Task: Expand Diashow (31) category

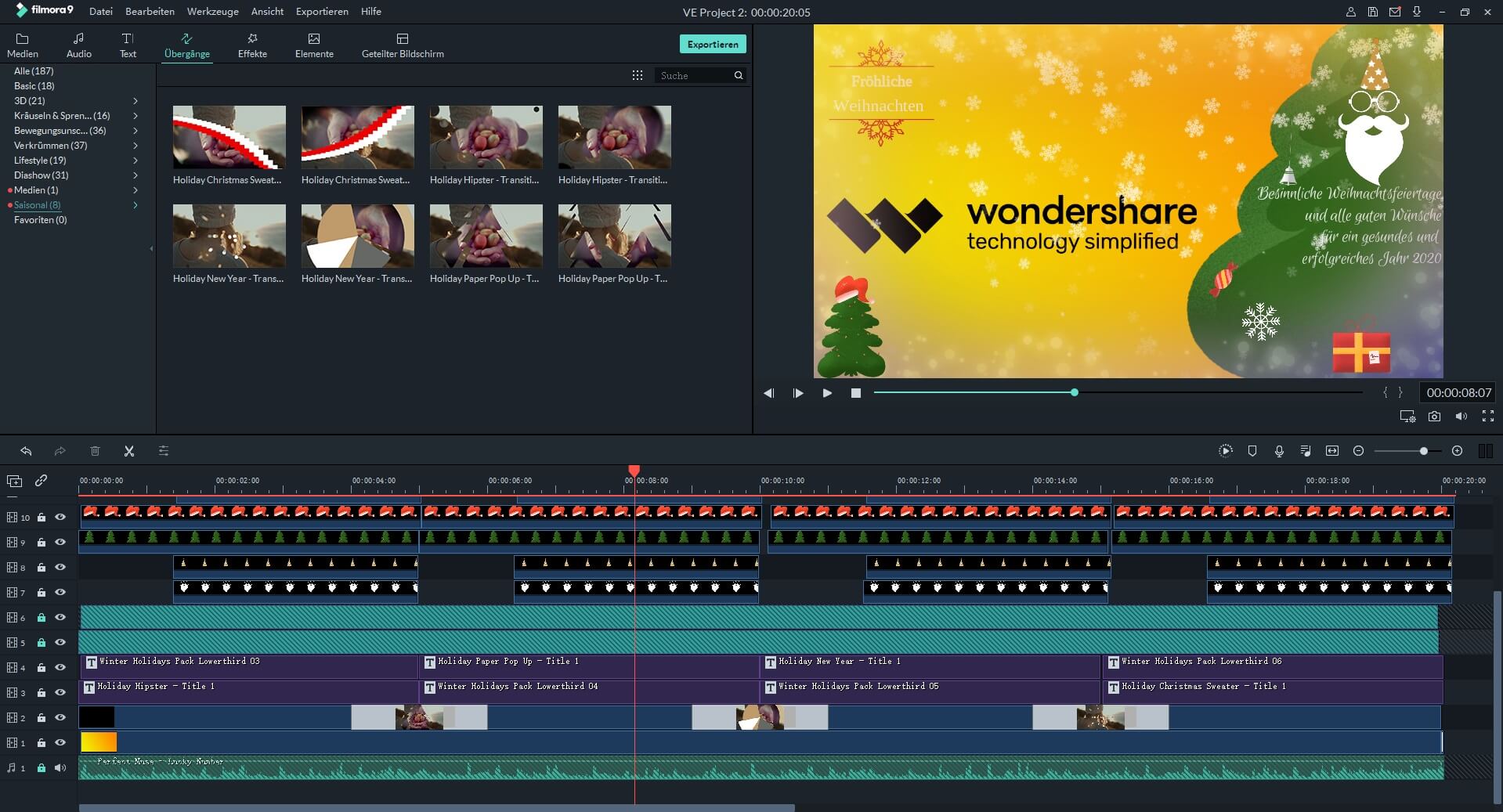Action: click(135, 175)
